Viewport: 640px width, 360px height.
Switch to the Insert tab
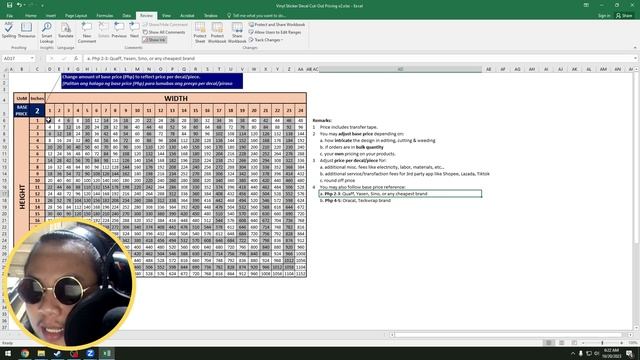51,16
